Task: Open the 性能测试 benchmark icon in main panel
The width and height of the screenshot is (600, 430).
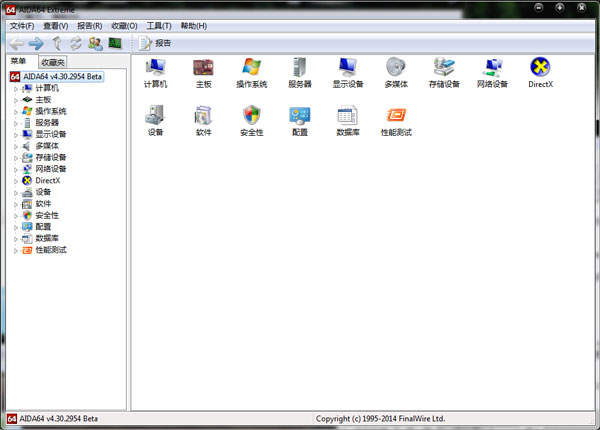Action: (396, 116)
